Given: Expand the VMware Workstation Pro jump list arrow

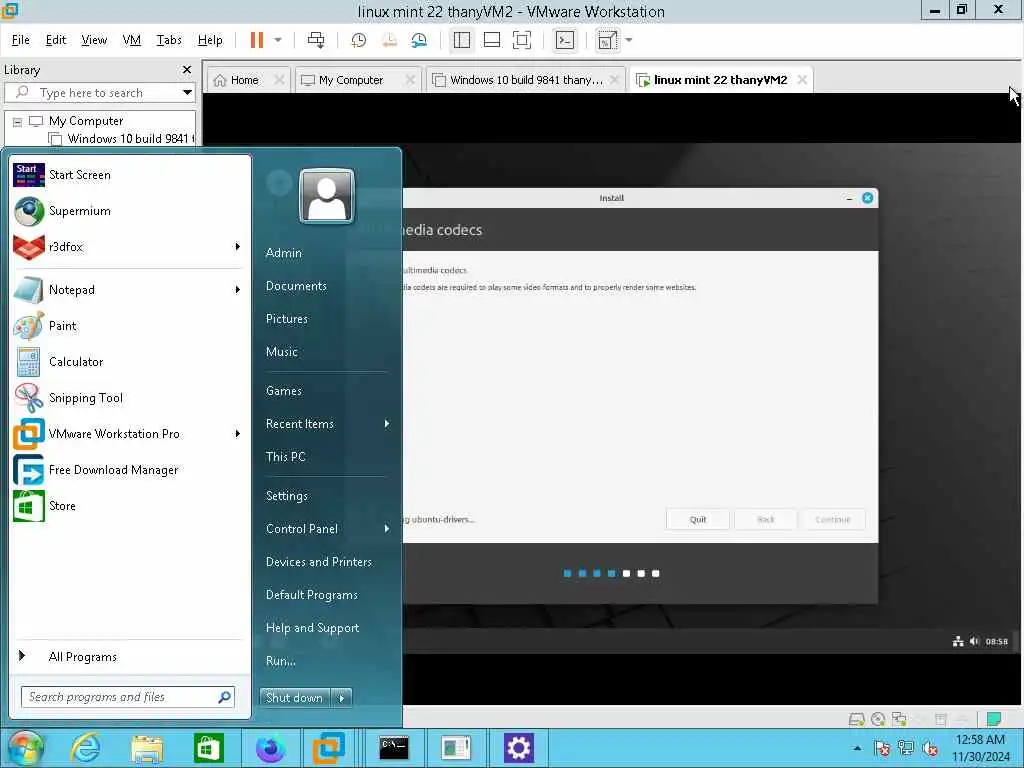Looking at the screenshot, I should tap(238, 434).
